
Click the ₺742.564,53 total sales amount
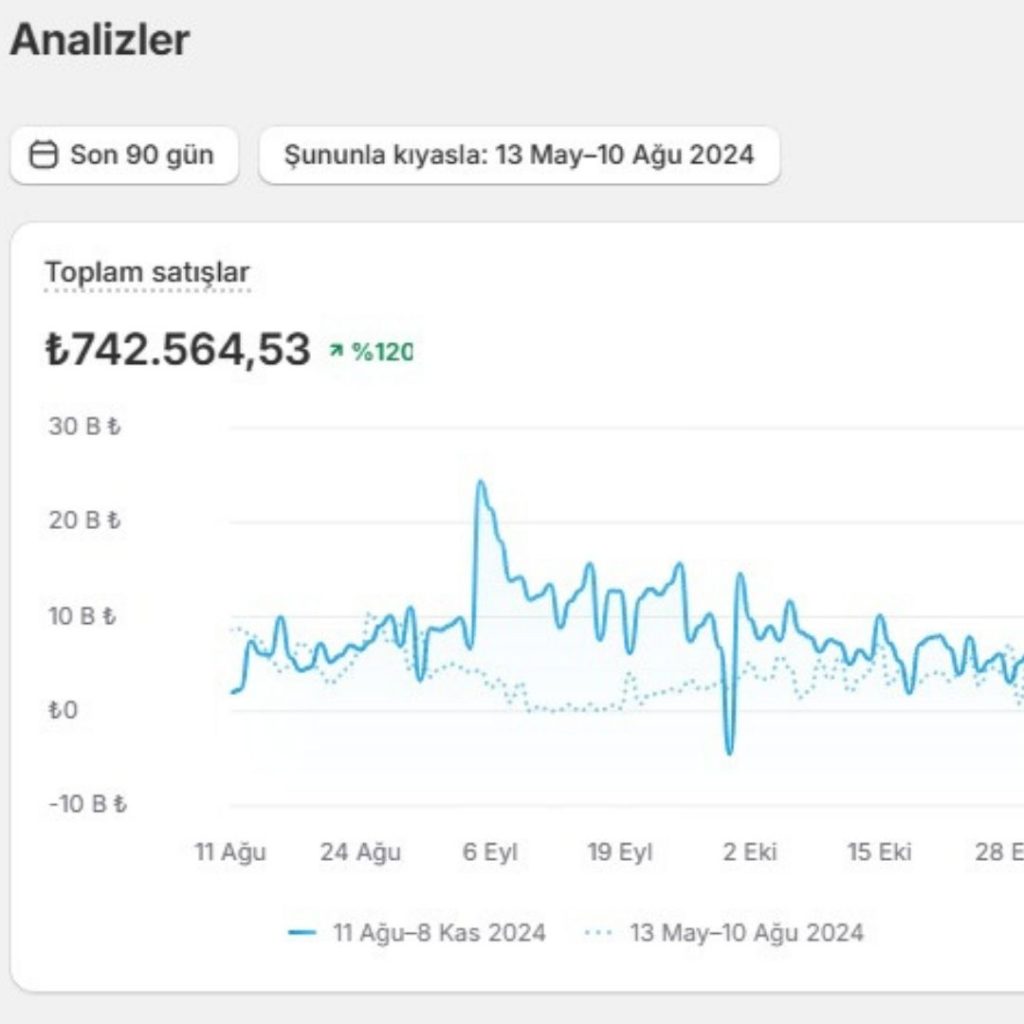[x=178, y=350]
